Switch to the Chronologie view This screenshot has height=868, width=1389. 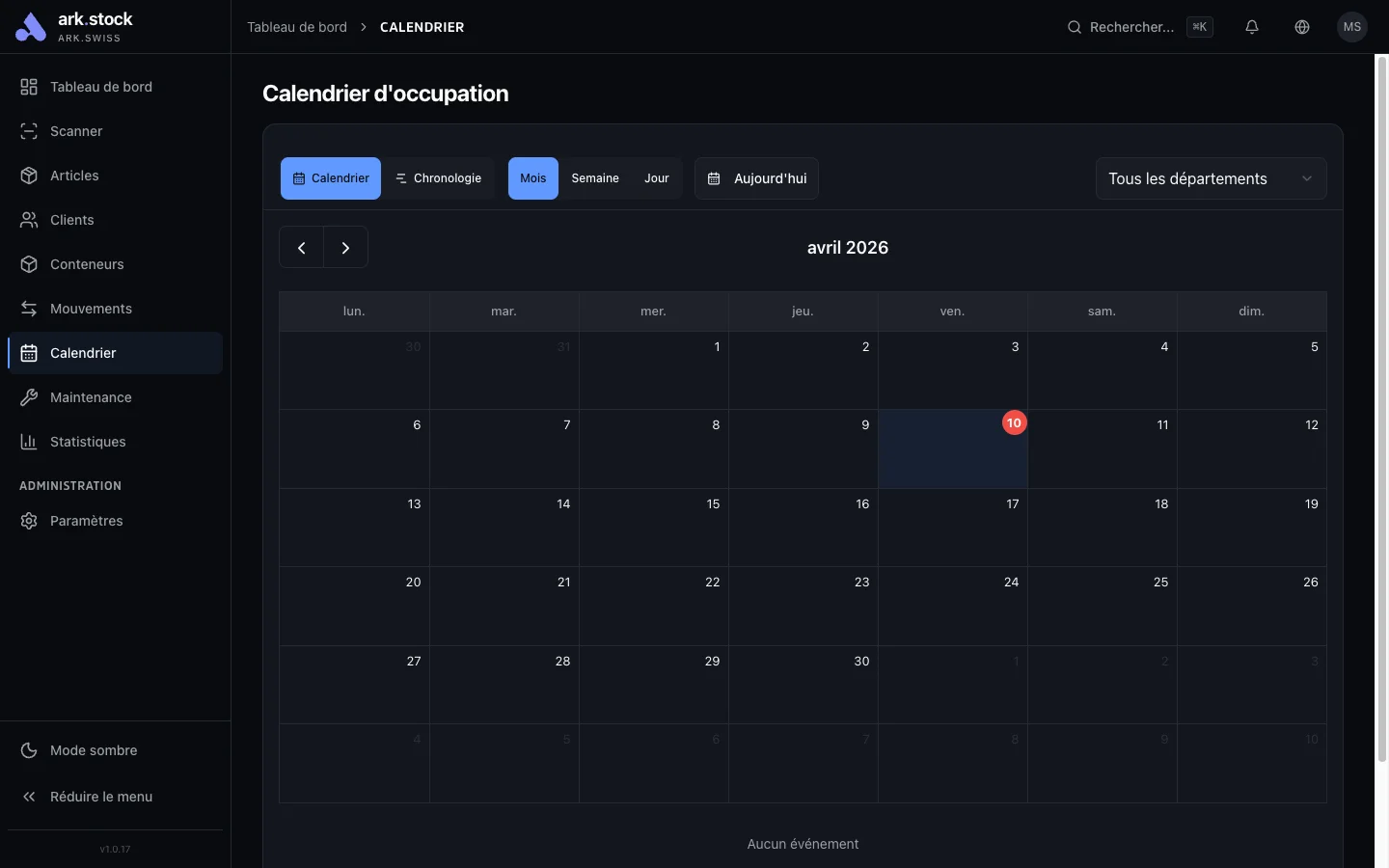pos(439,178)
